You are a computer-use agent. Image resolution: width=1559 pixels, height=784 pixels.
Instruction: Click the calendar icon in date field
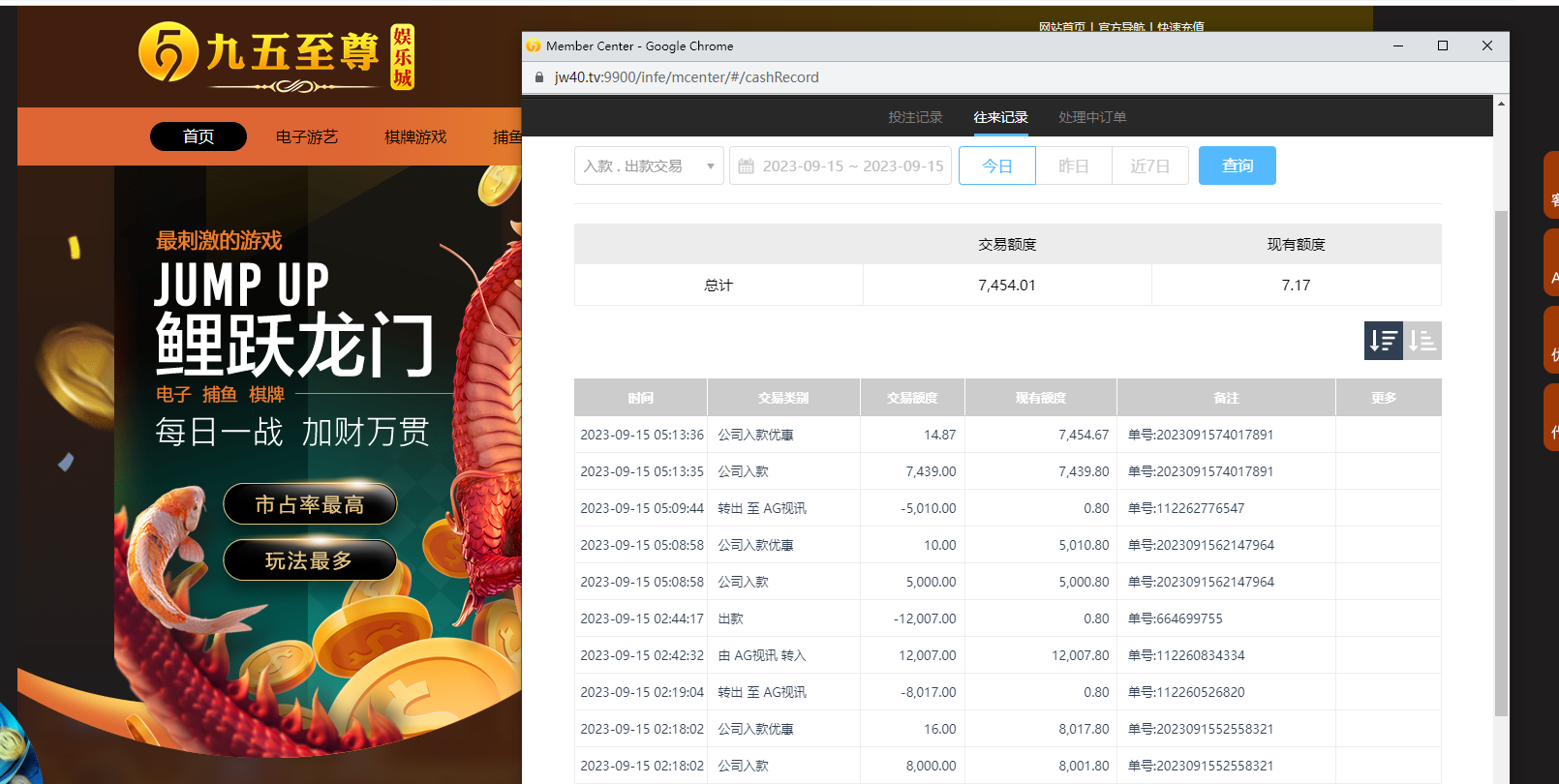746,166
